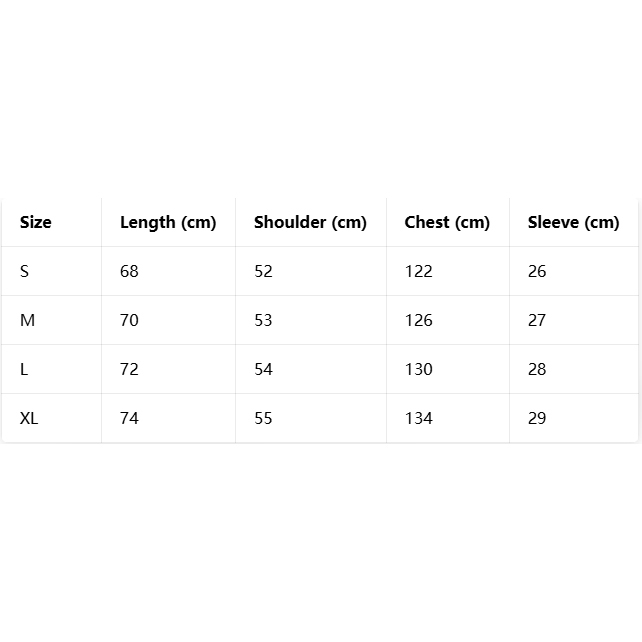
Task: Click length value 70 for size M
Action: click(129, 320)
